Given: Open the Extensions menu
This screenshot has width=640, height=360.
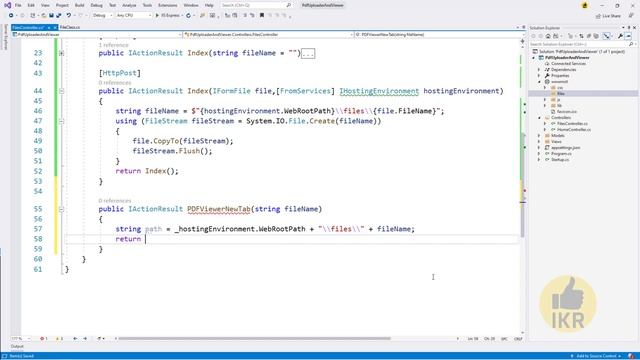Looking at the screenshot, I should coord(168,5).
